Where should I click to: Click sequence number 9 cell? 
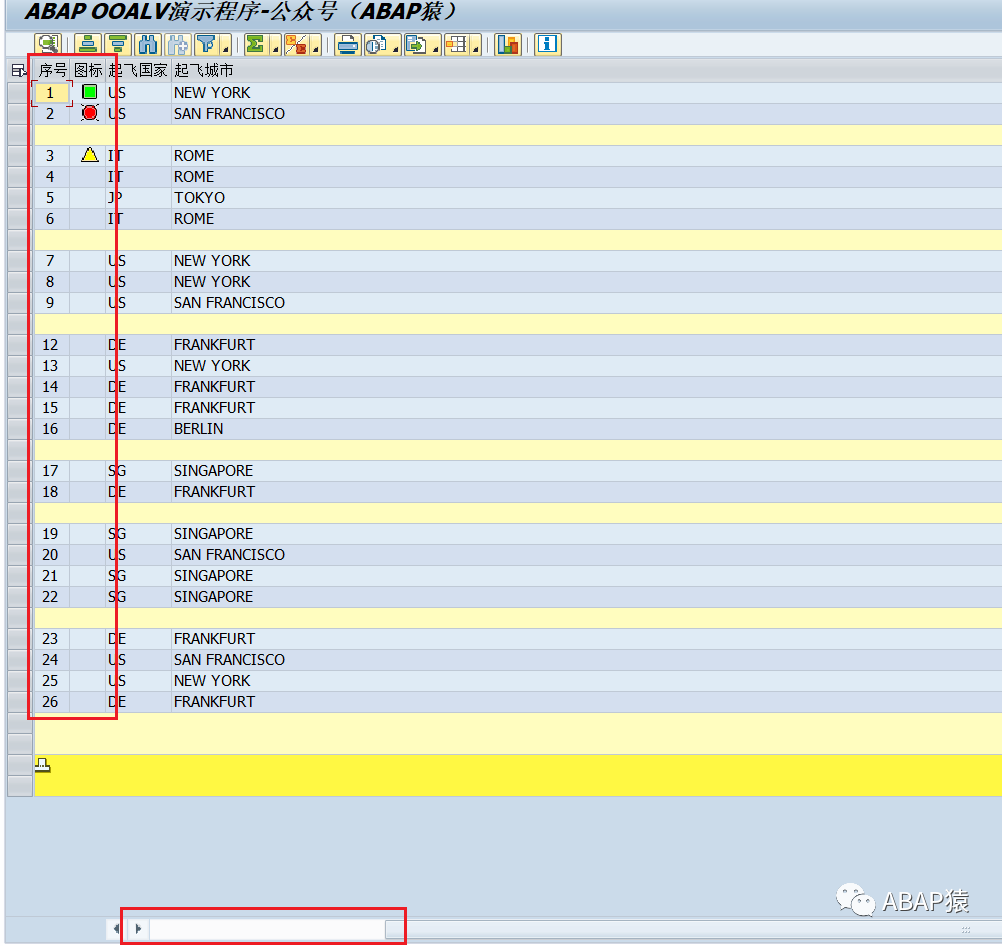[51, 302]
